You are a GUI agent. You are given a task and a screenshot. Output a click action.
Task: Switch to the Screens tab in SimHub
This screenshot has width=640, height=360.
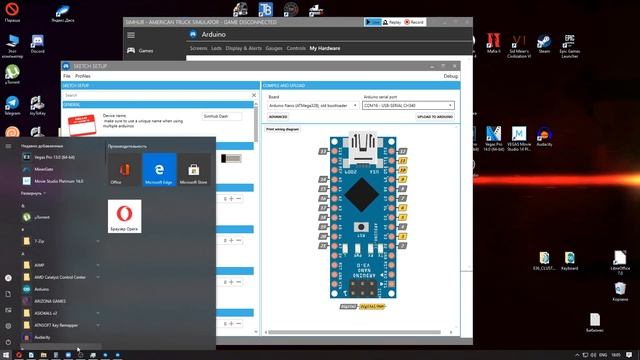coord(198,48)
